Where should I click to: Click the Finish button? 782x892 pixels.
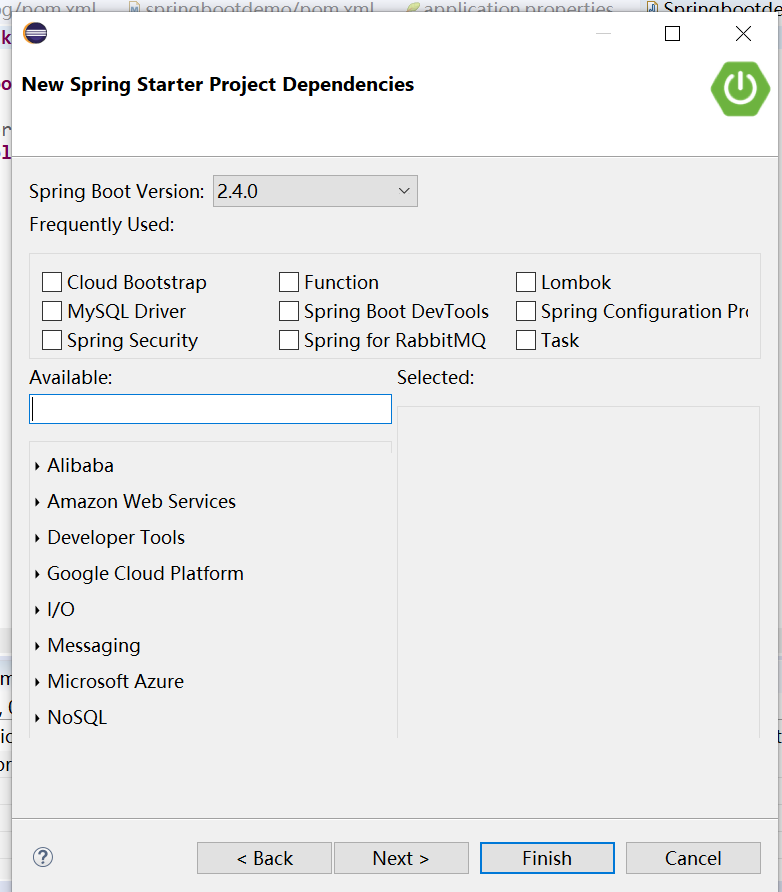547,857
